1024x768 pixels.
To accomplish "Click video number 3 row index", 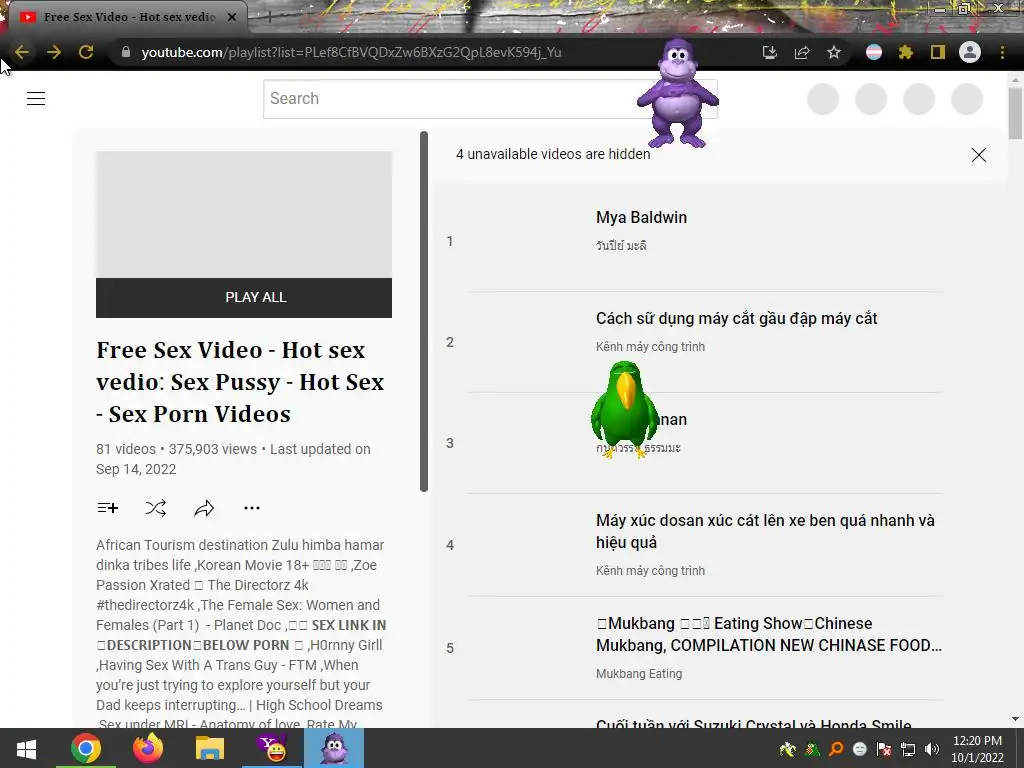I will (449, 443).
